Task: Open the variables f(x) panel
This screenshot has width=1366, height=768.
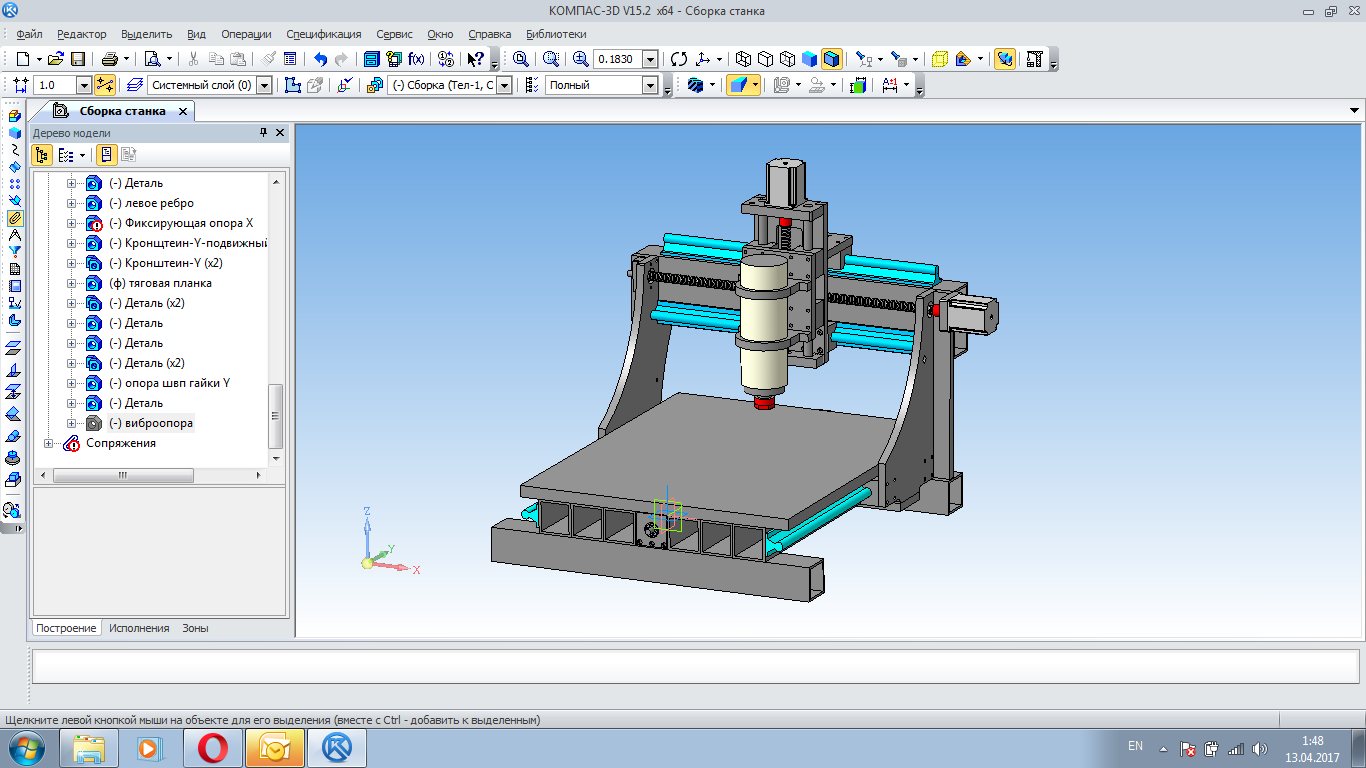Action: tap(416, 59)
